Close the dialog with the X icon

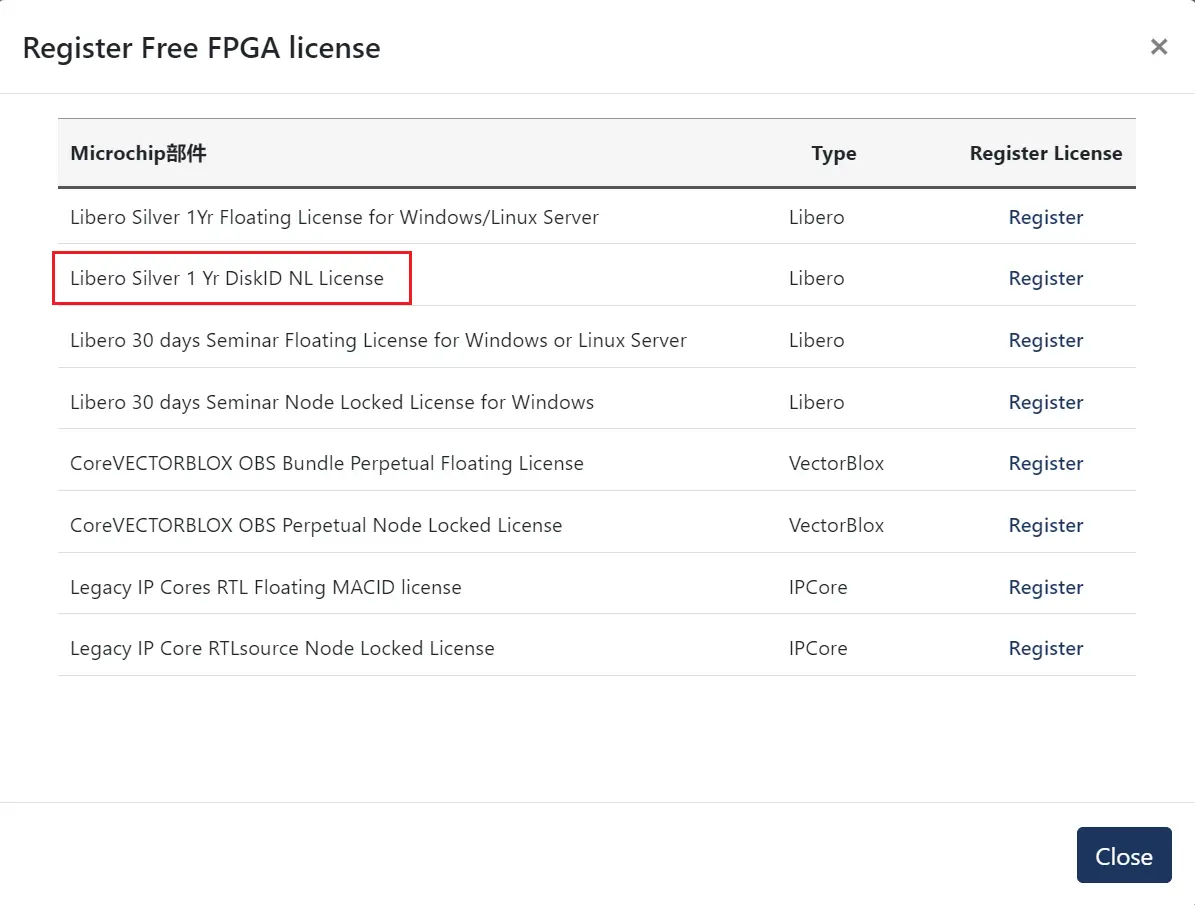tap(1158, 46)
